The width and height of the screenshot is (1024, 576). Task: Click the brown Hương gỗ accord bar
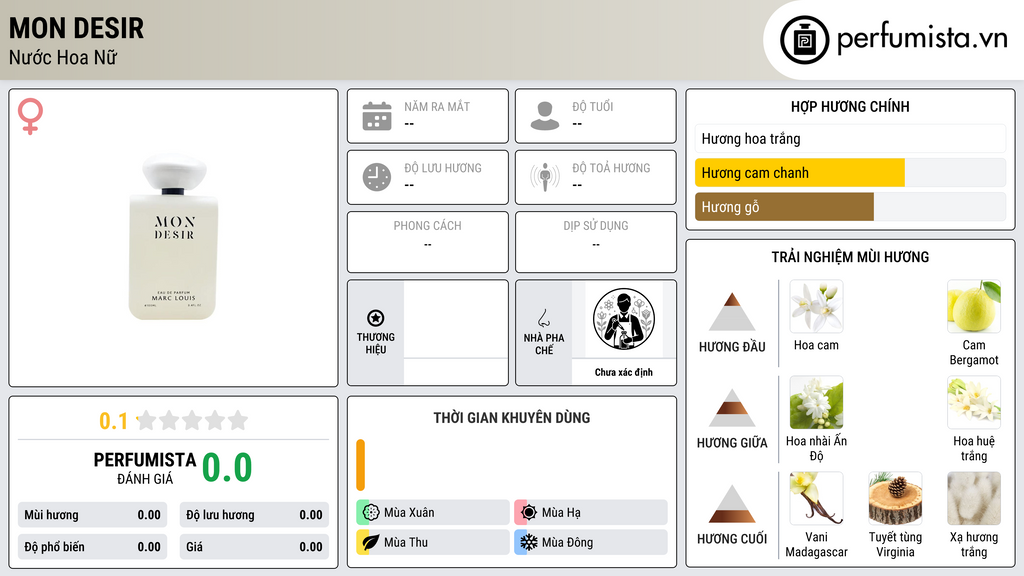(x=784, y=207)
